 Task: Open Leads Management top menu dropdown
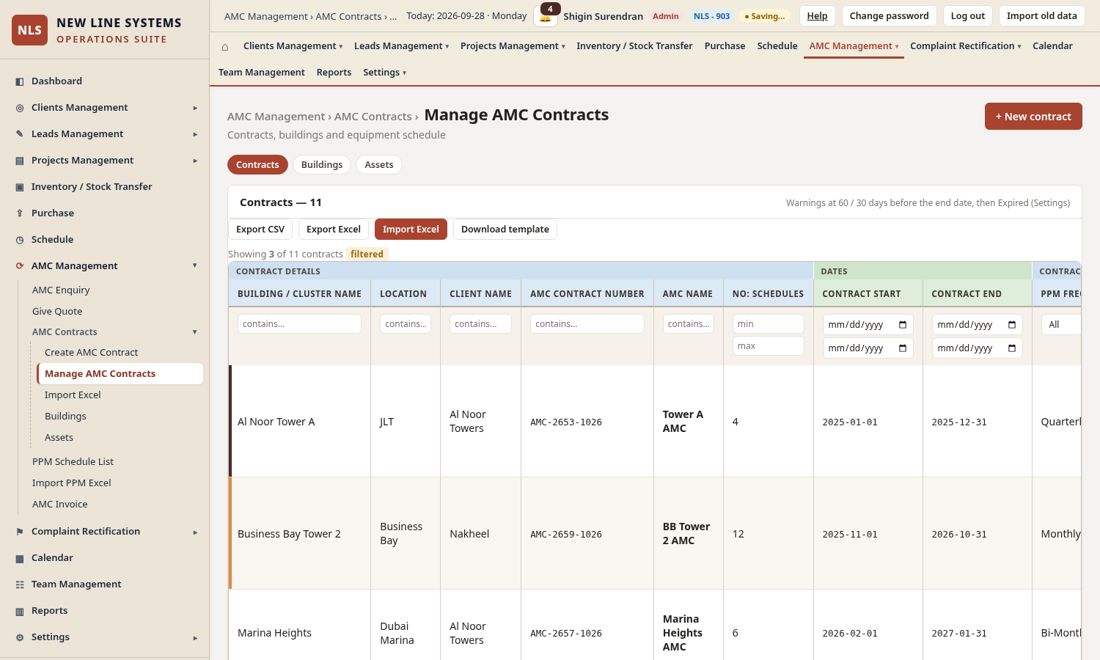(401, 46)
